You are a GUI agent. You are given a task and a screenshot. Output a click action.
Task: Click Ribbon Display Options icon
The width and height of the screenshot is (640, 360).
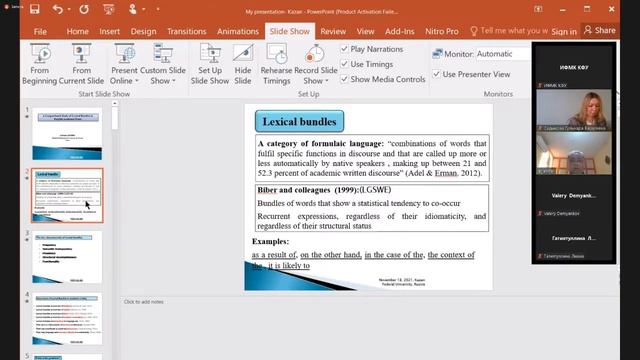(x=538, y=9)
